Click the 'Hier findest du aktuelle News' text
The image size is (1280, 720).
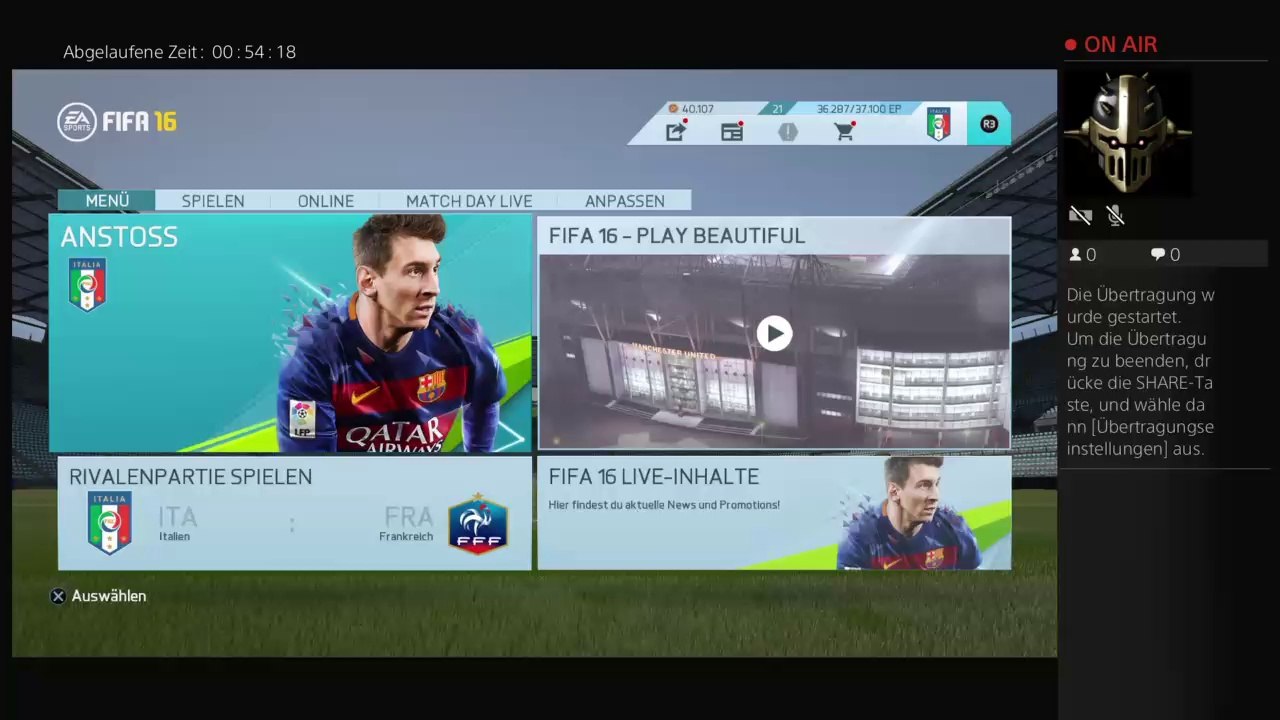(x=664, y=505)
